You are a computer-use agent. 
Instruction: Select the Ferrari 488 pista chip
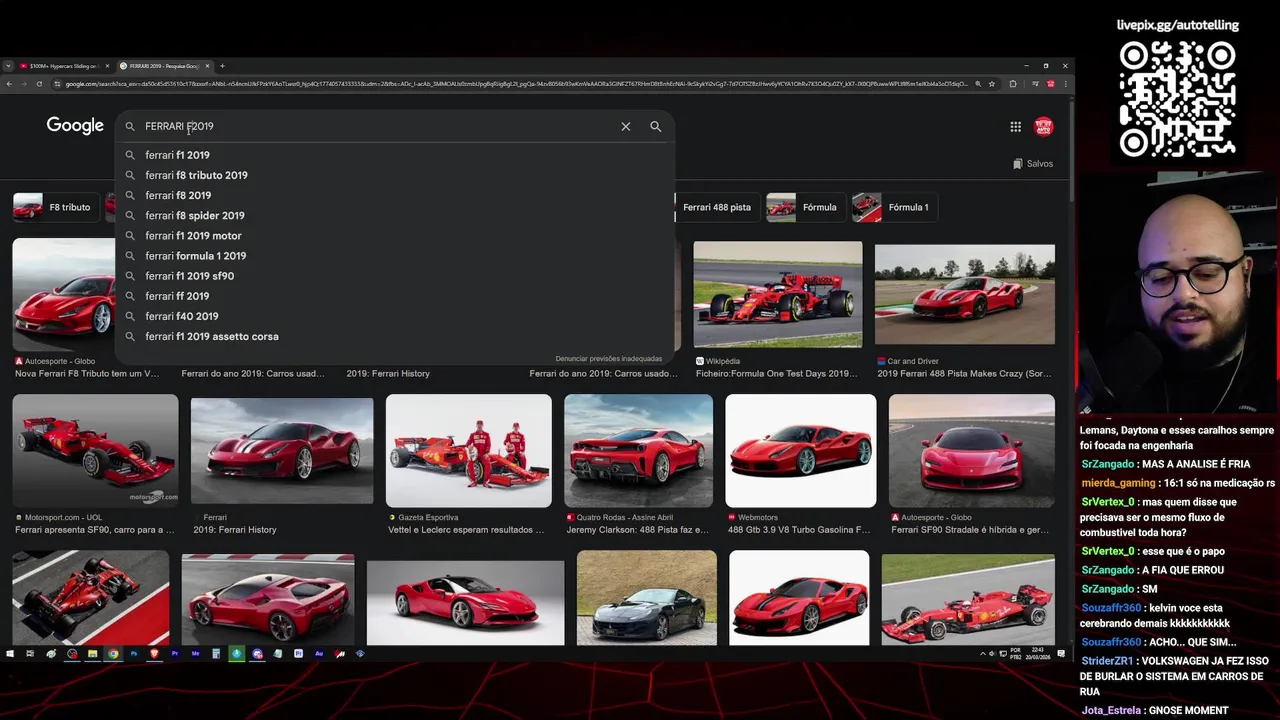[716, 207]
